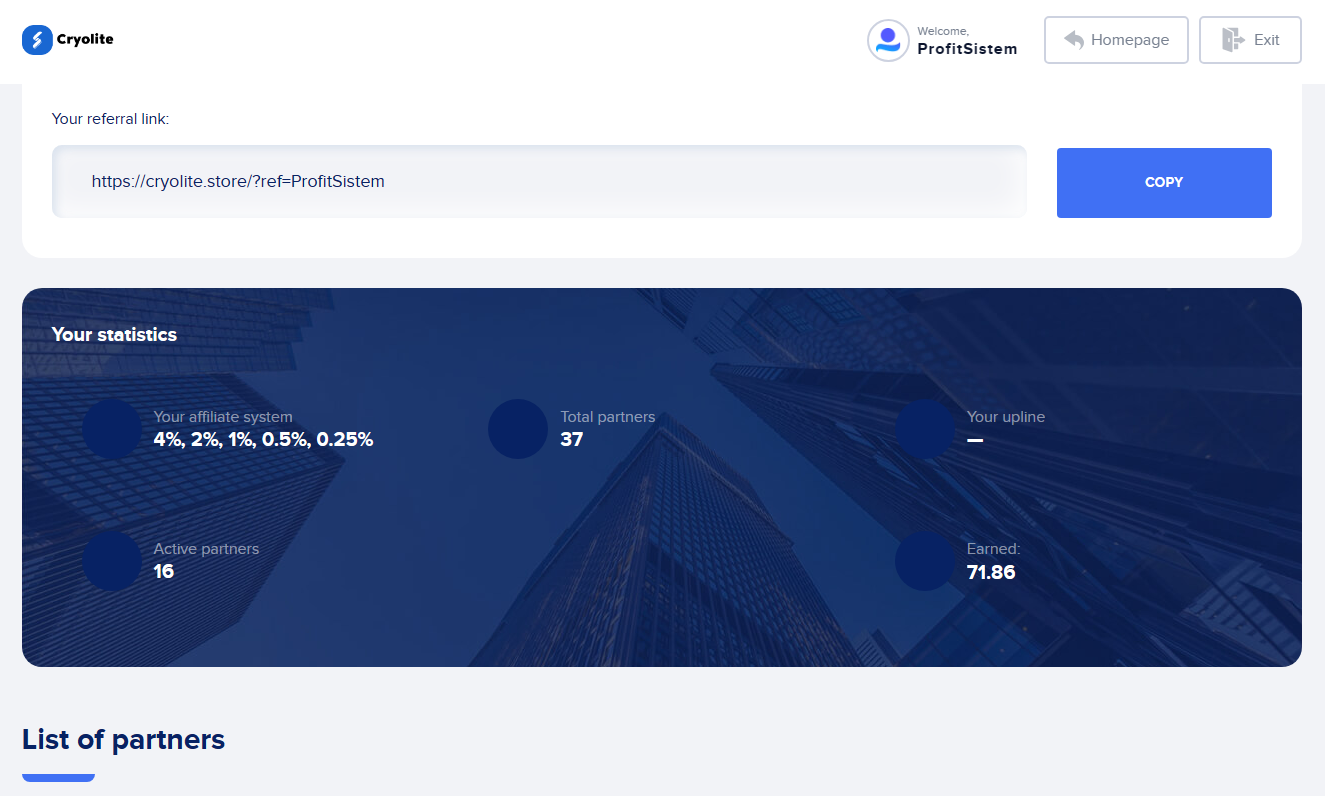Viewport: 1325px width, 796px height.
Task: Click the circle icon beside Total partners
Action: (517, 429)
